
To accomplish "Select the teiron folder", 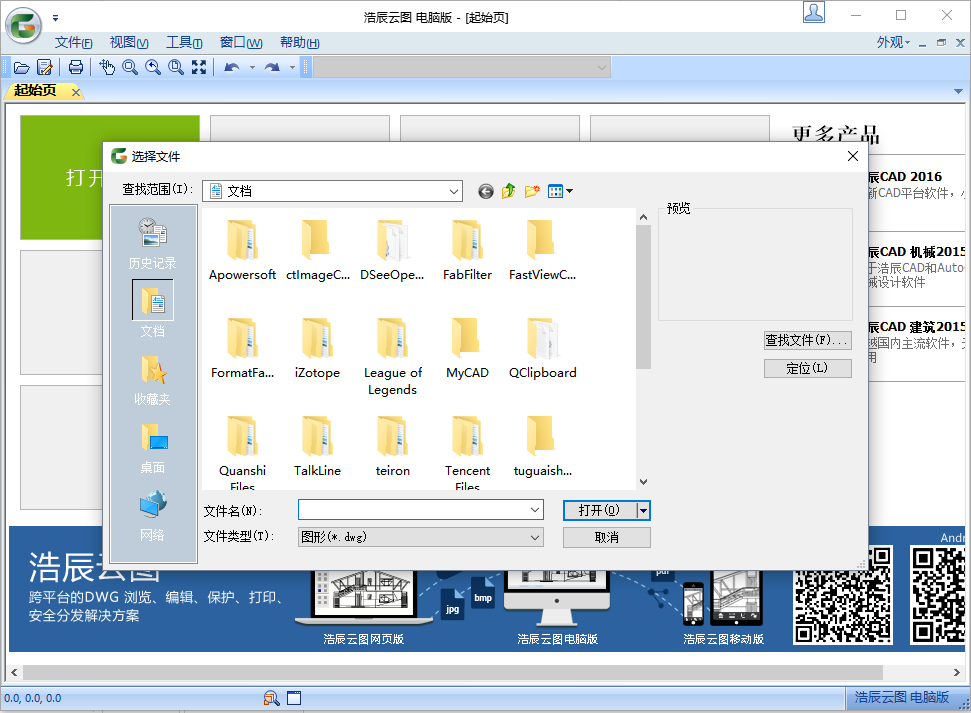I will 393,446.
